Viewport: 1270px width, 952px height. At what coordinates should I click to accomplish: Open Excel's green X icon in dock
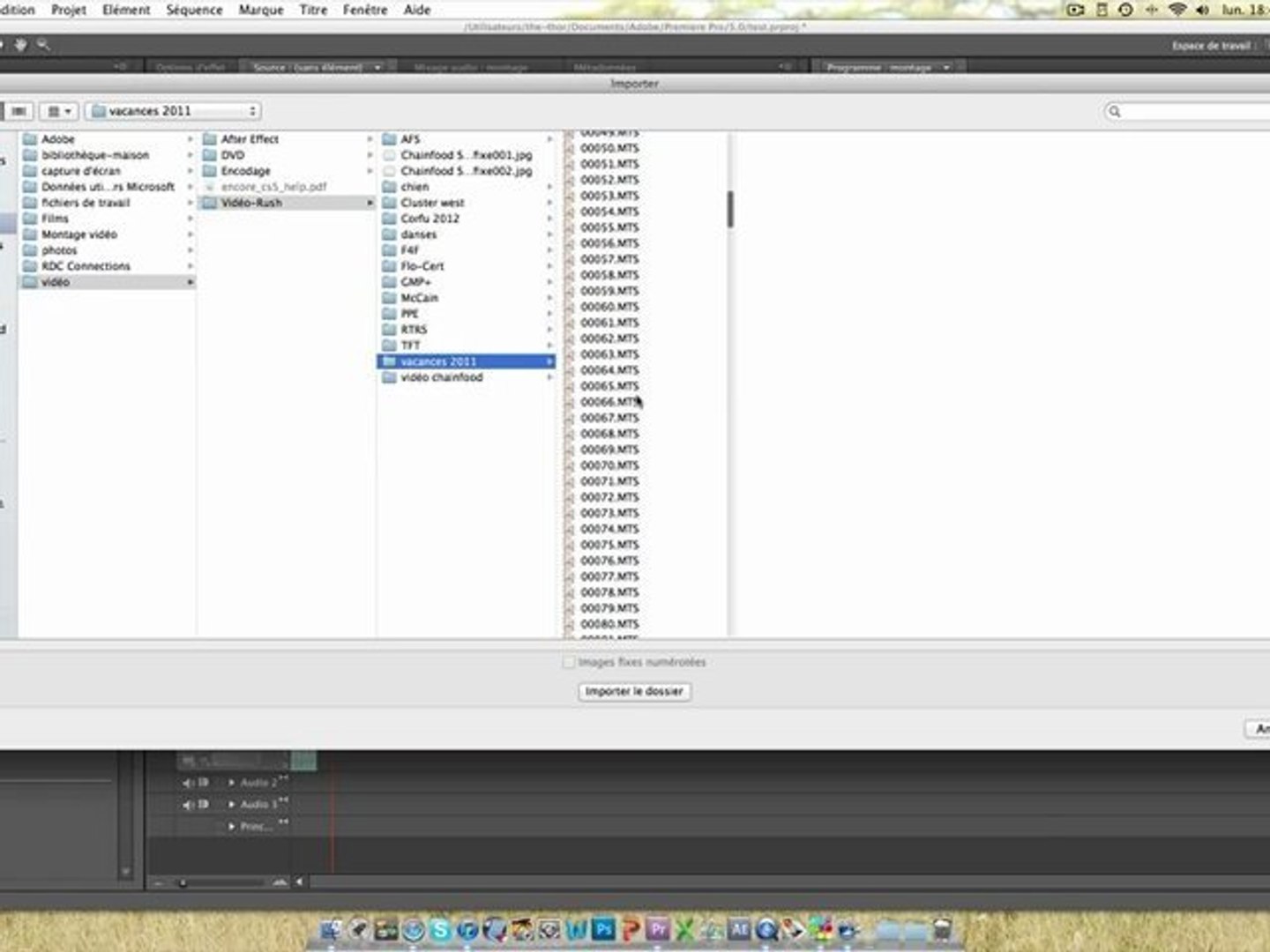pyautogui.click(x=684, y=929)
